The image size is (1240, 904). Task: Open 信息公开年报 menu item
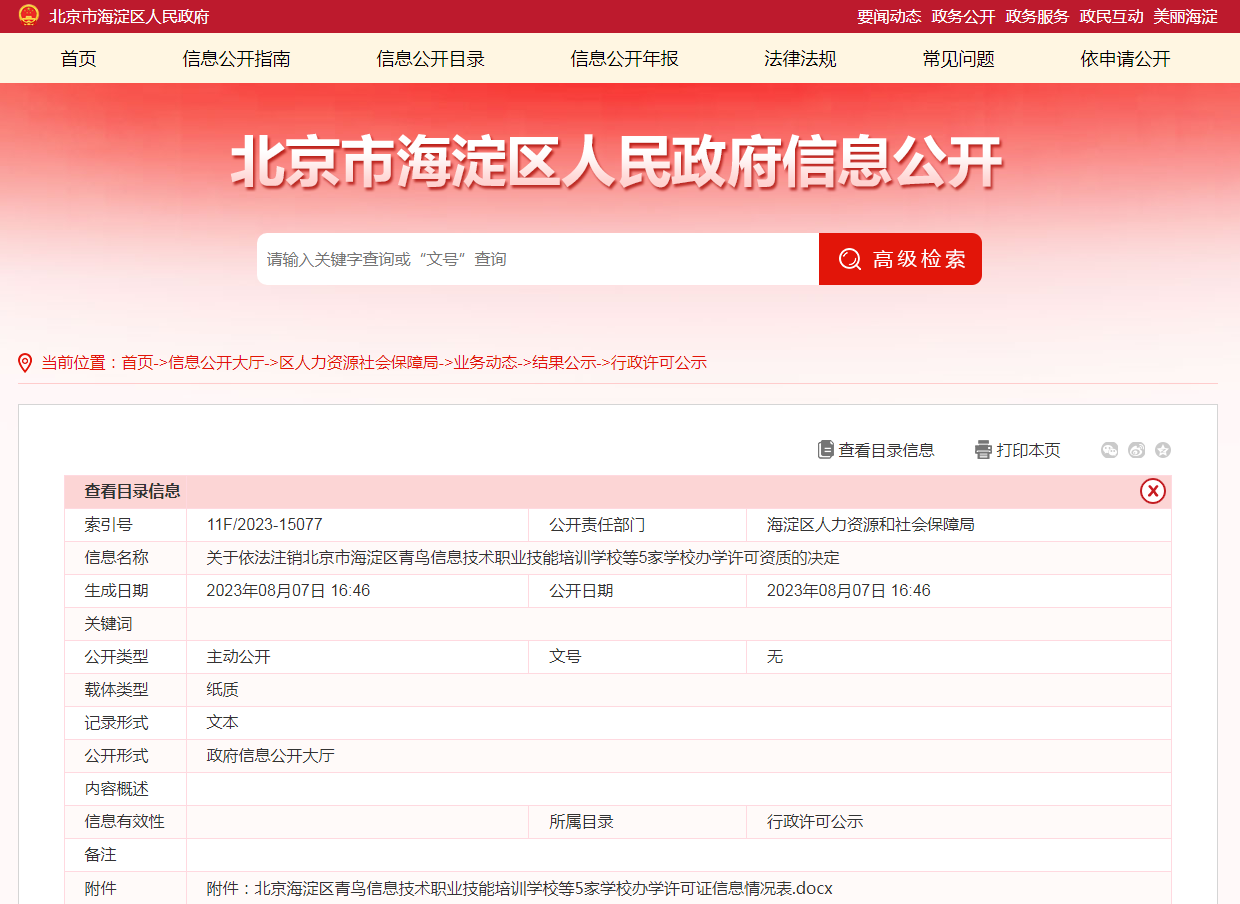(625, 59)
